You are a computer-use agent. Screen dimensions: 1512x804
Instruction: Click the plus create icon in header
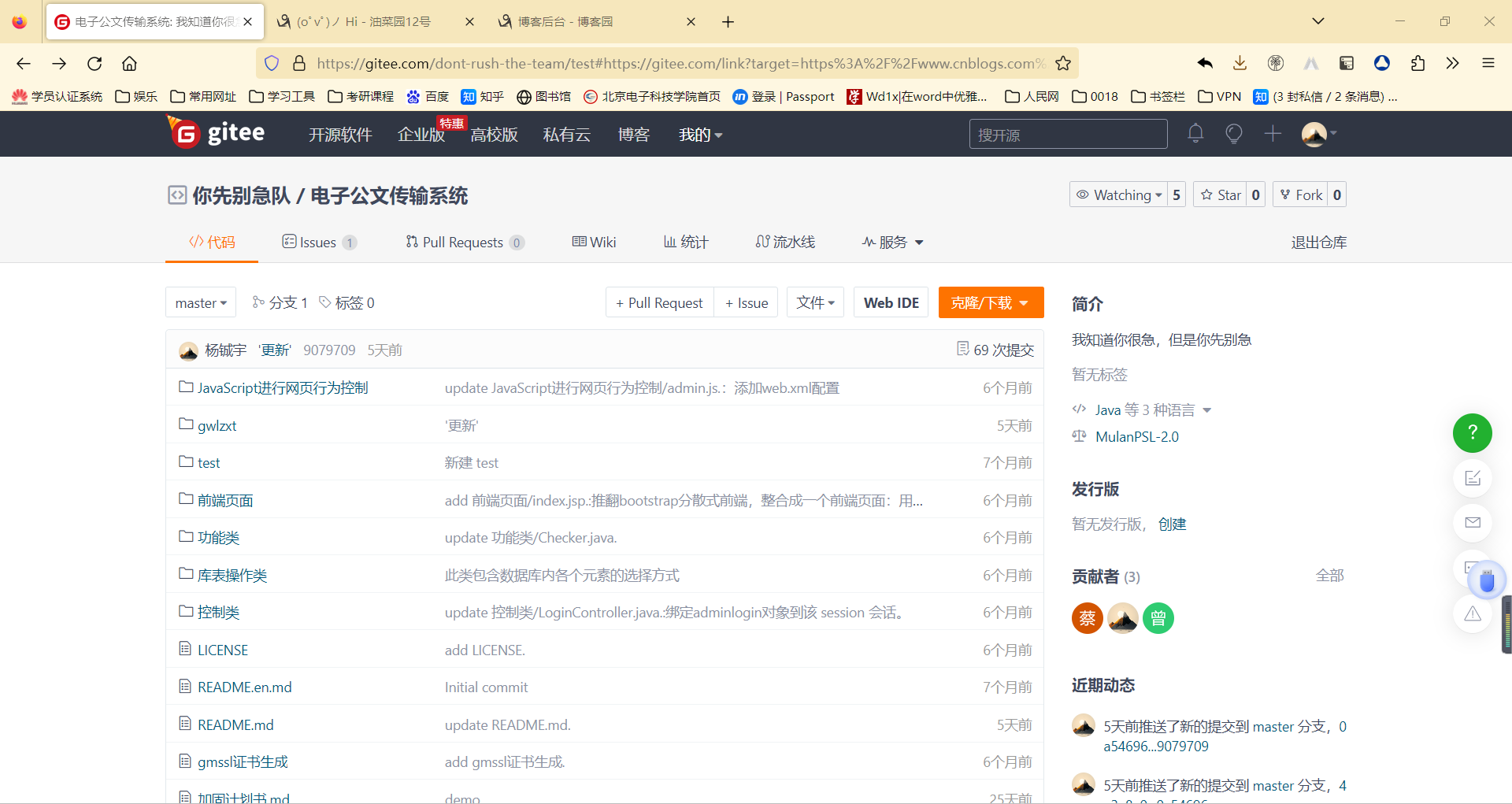(1273, 134)
